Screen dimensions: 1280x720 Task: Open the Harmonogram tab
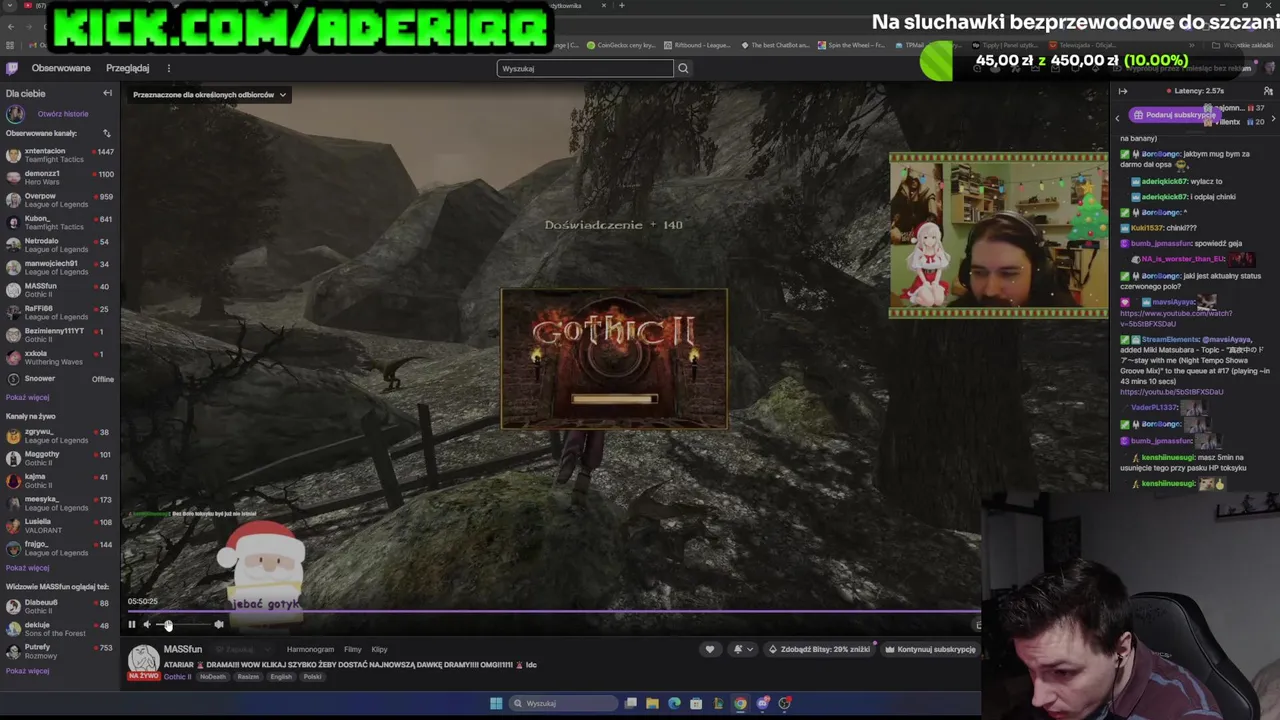coord(310,649)
